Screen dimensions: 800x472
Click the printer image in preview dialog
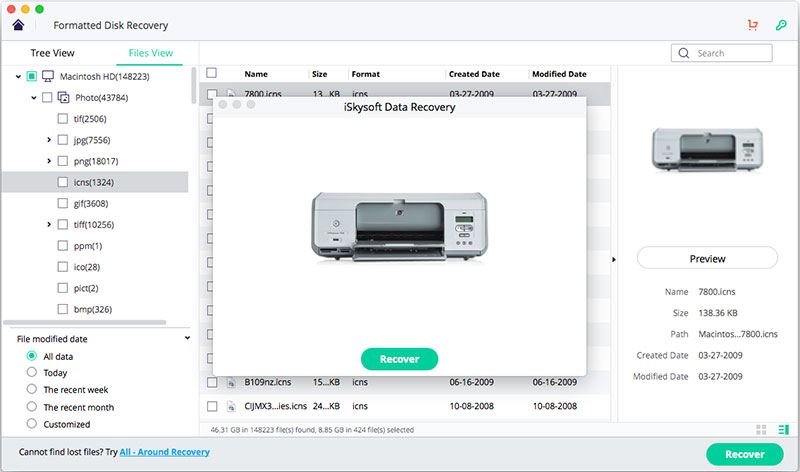point(399,228)
